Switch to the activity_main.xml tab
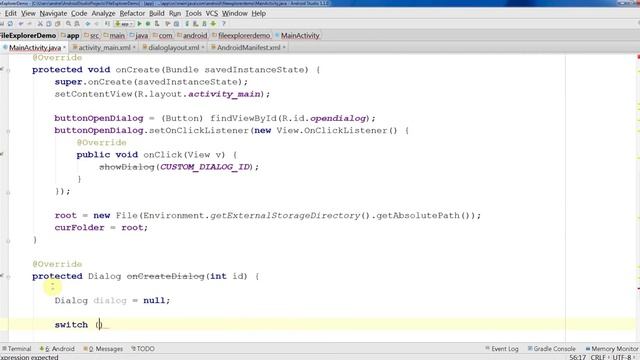 pos(104,48)
